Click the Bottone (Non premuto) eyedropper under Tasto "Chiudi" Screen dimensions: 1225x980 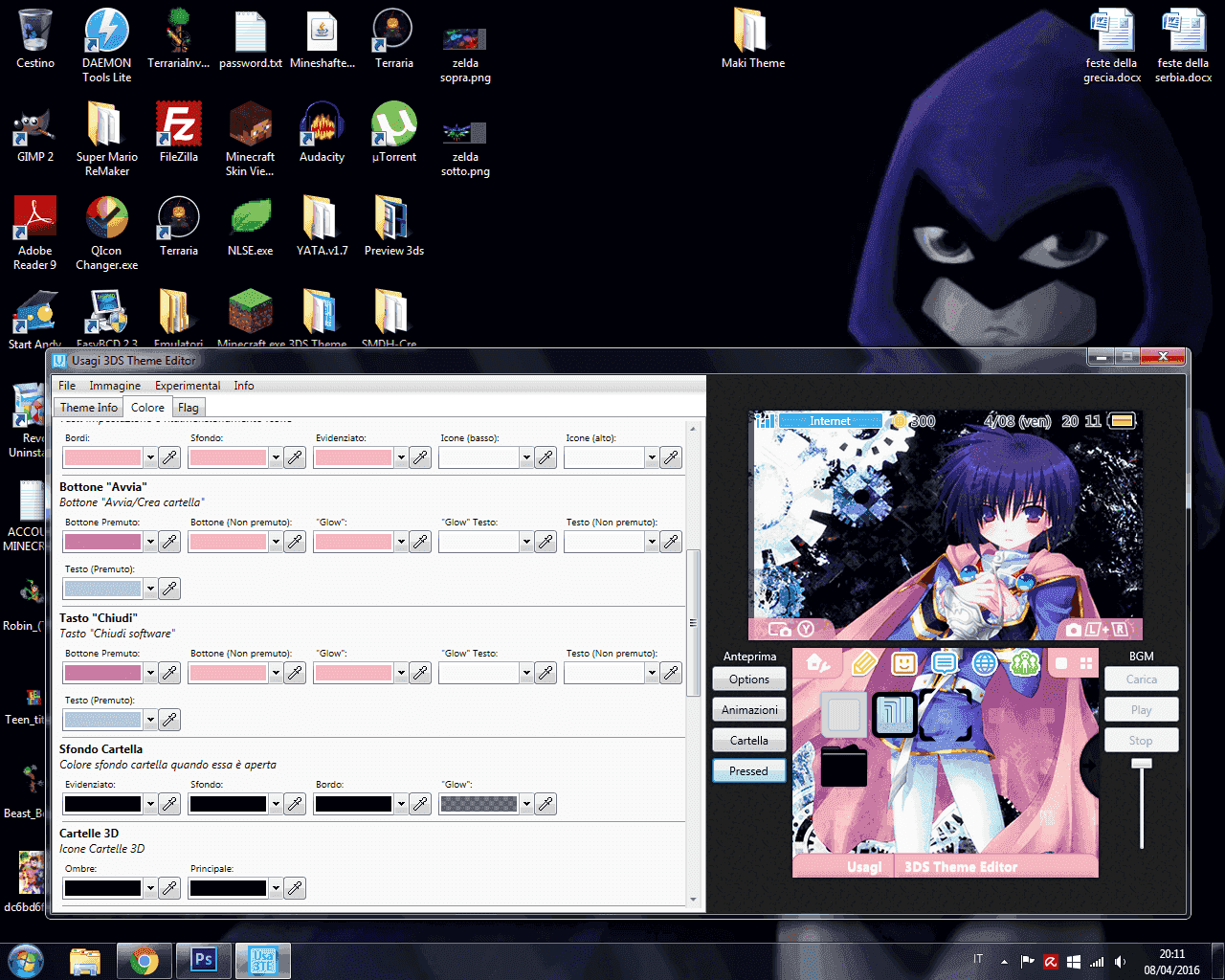click(x=295, y=673)
